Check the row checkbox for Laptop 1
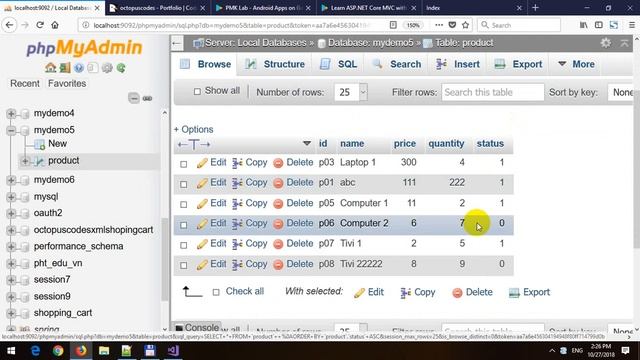 point(184,164)
